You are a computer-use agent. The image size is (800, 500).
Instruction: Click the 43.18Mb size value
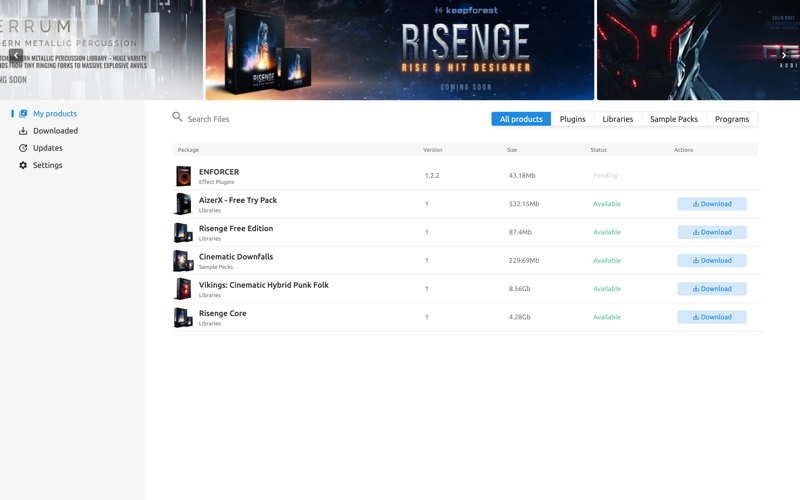coord(522,176)
